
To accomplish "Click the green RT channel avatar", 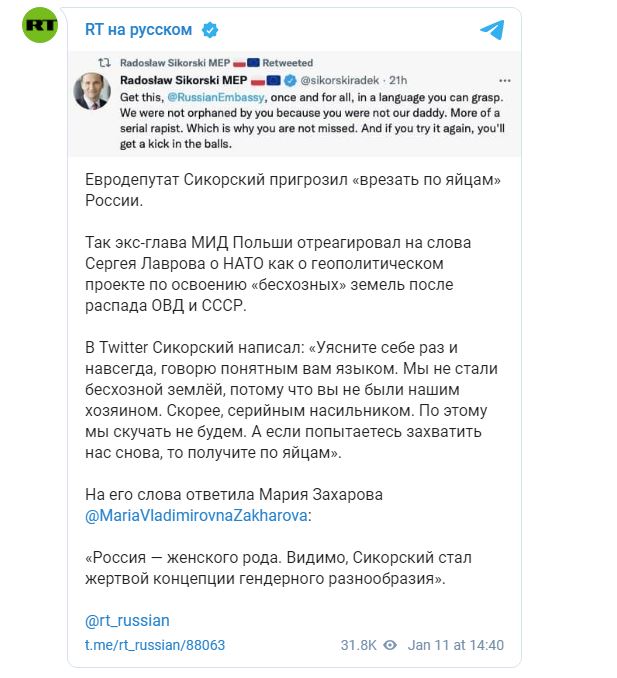I will click(40, 25).
